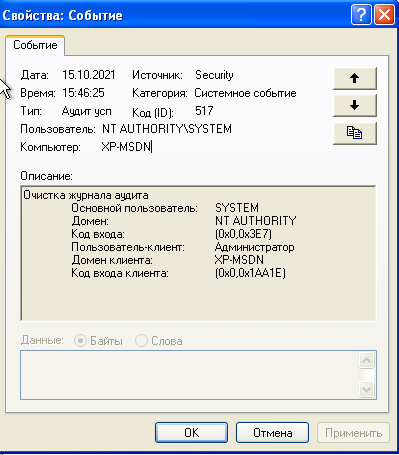Click the Основной пользователь value SYSTEM

click(x=237, y=208)
